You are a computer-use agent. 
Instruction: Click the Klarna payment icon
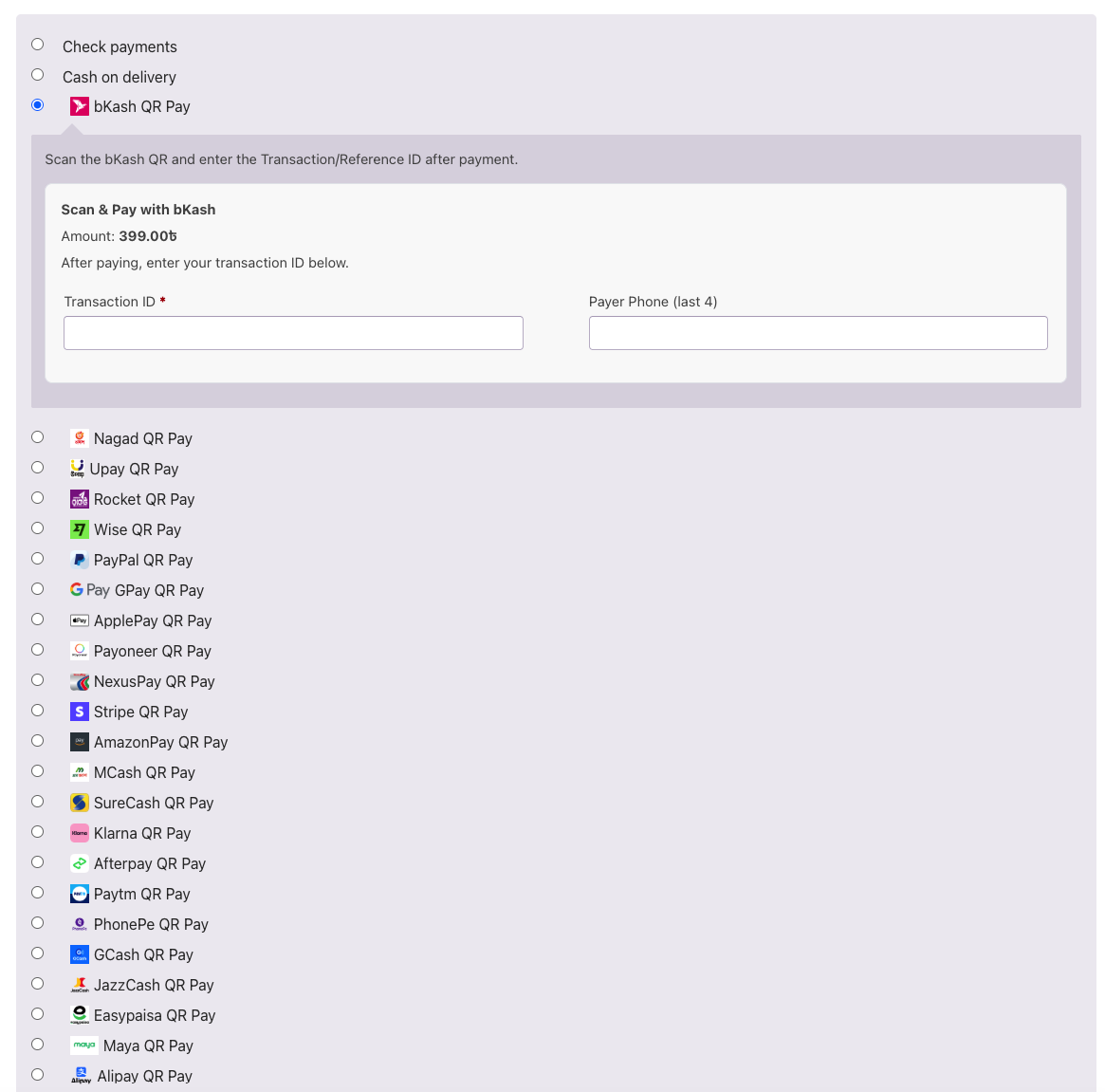(79, 832)
